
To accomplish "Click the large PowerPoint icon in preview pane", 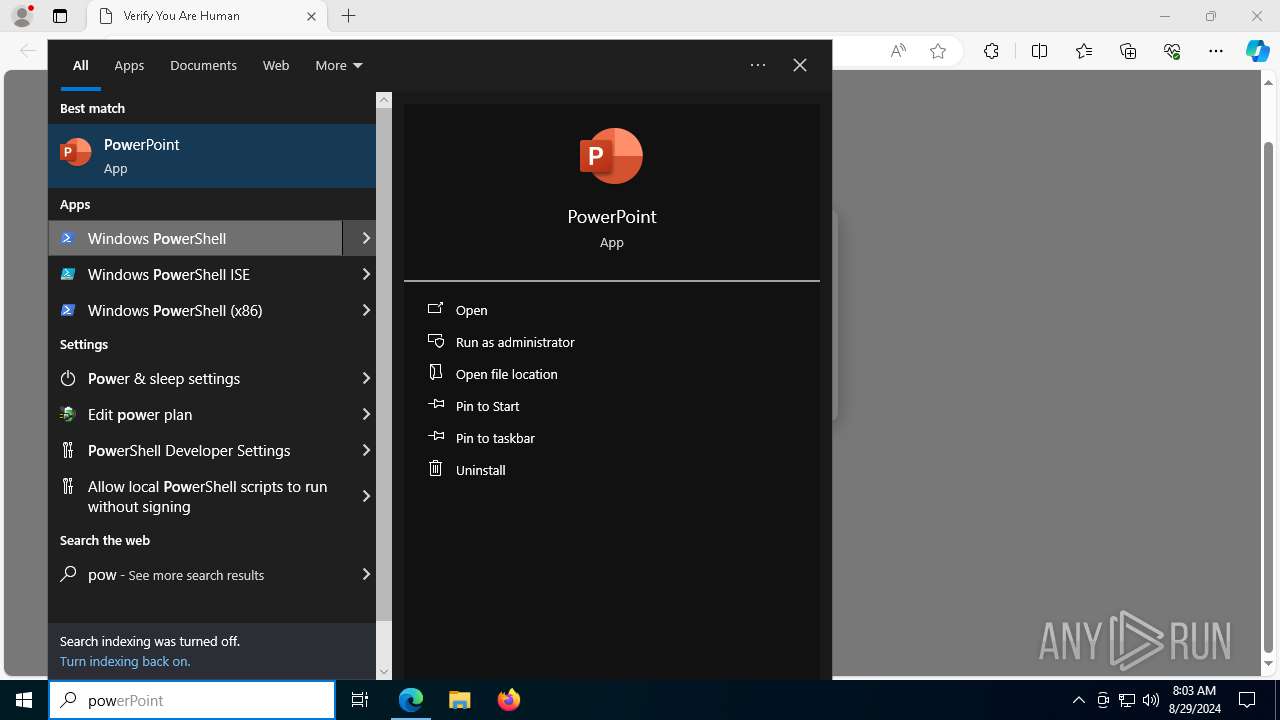I will tap(611, 156).
